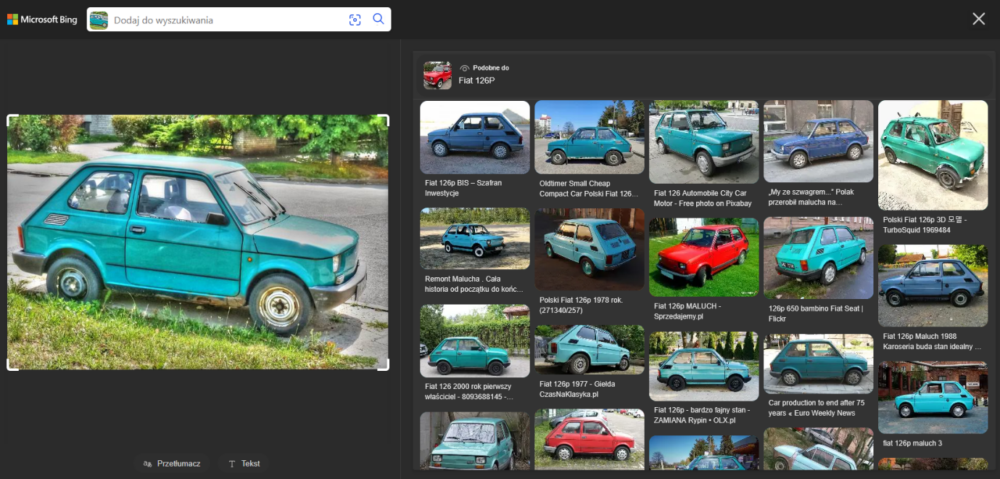Click the visual search camera icon
Image resolution: width=1000 pixels, height=479 pixels.
click(355, 19)
